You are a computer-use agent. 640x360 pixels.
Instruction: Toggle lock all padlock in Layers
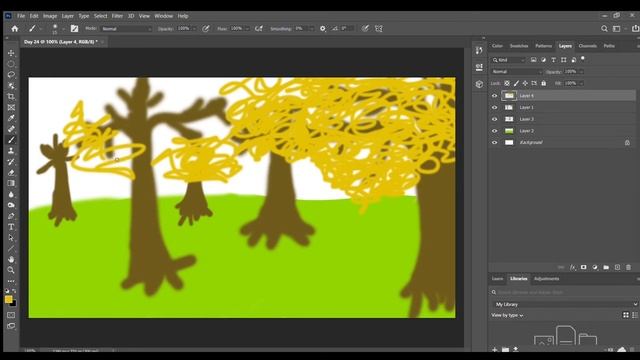[544, 83]
